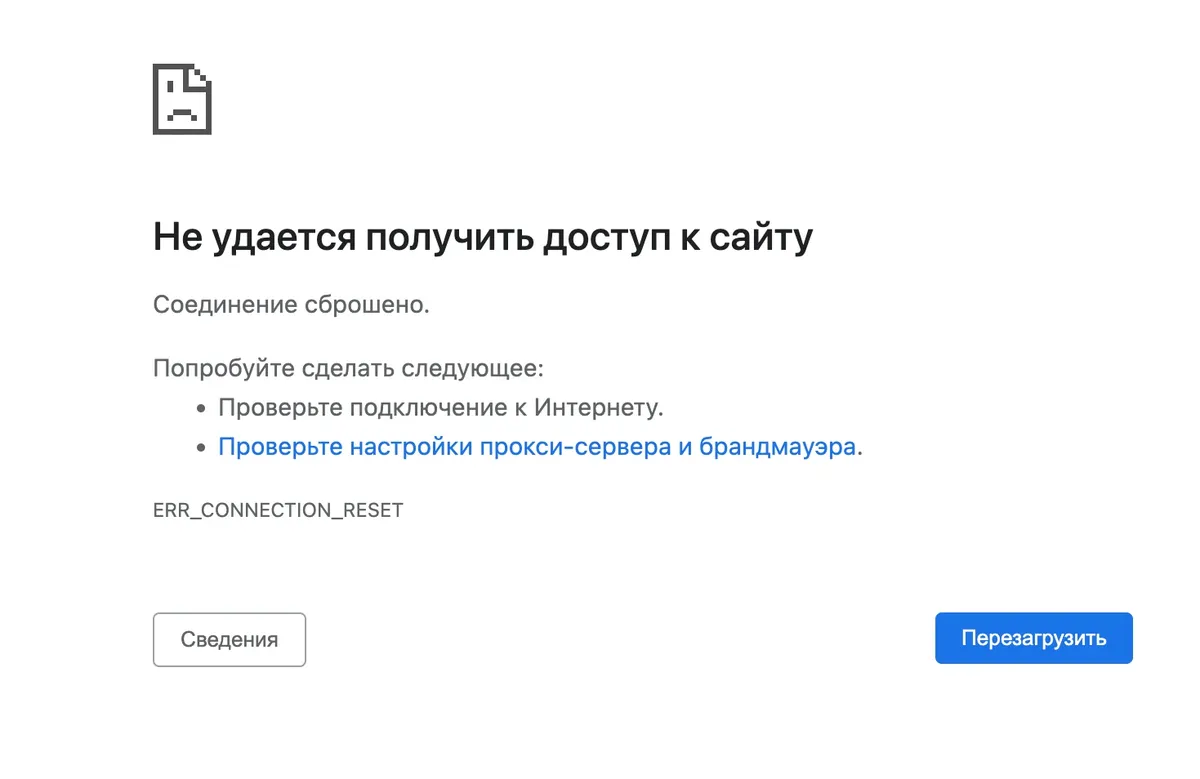
Task: Click the heading Не удается получить доступ к сайту
Action: pyautogui.click(x=482, y=238)
